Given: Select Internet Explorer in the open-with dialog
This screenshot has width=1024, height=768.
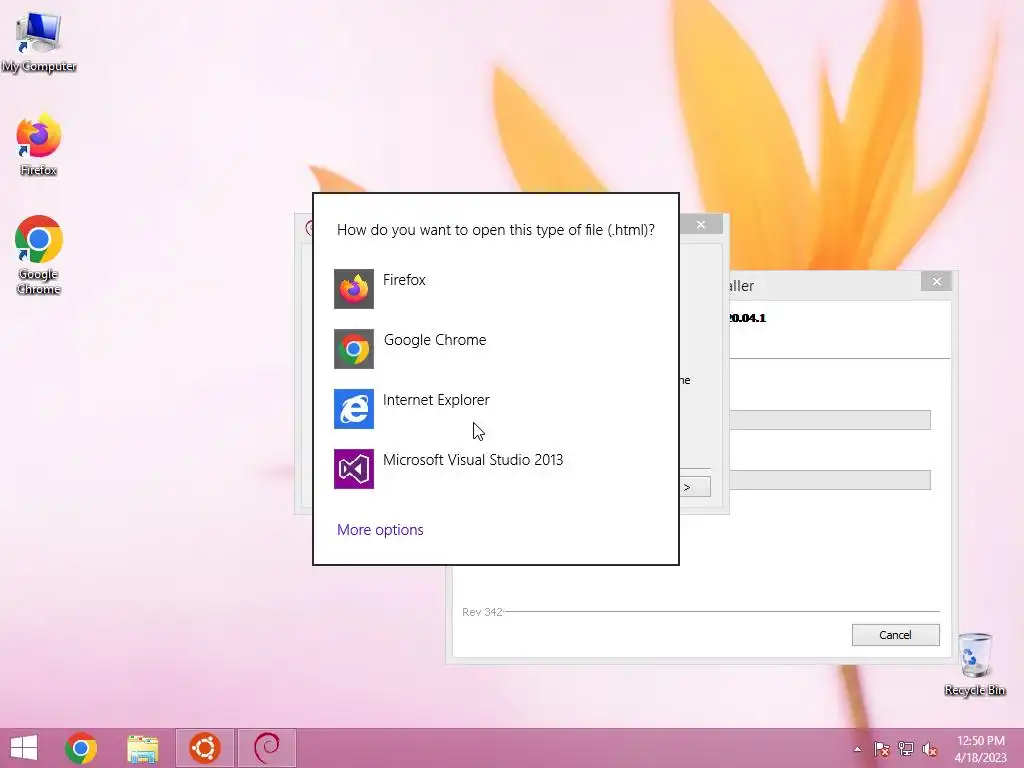Looking at the screenshot, I should click(495, 409).
